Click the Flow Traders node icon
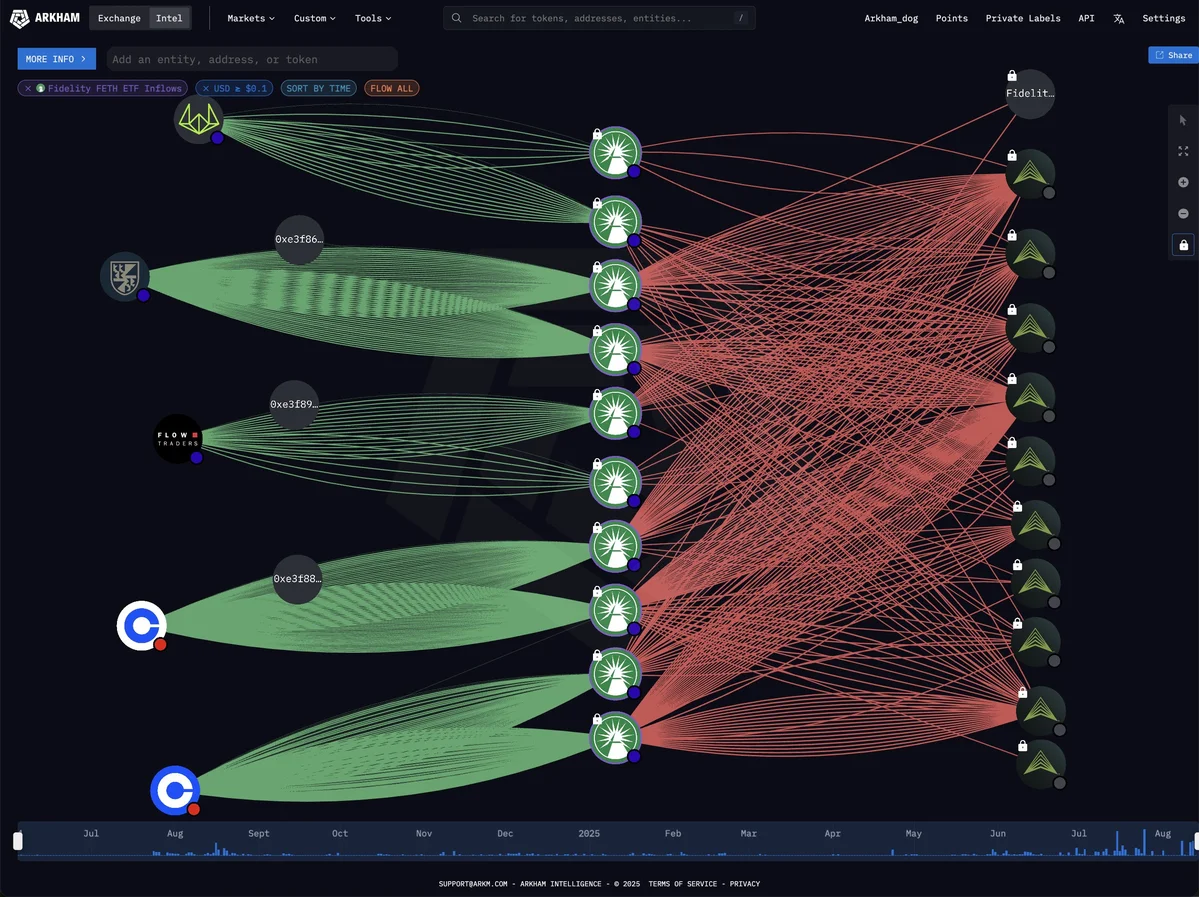Viewport: 1199px width, 897px height. click(178, 438)
